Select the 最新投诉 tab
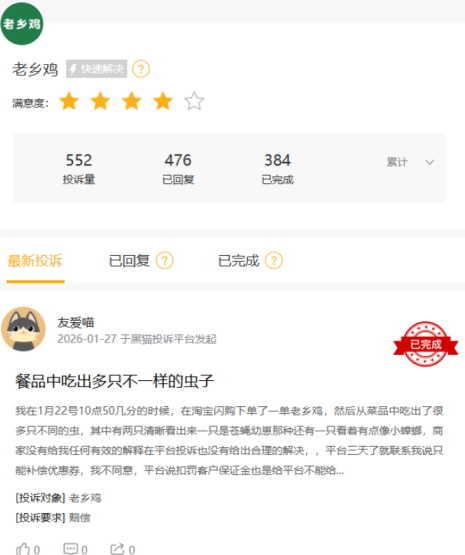Viewport: 465px width, 555px height. (35, 261)
